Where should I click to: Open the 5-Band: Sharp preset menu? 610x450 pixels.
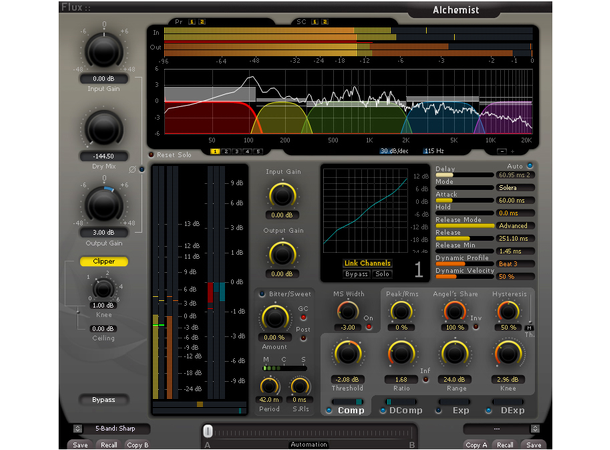(115, 429)
